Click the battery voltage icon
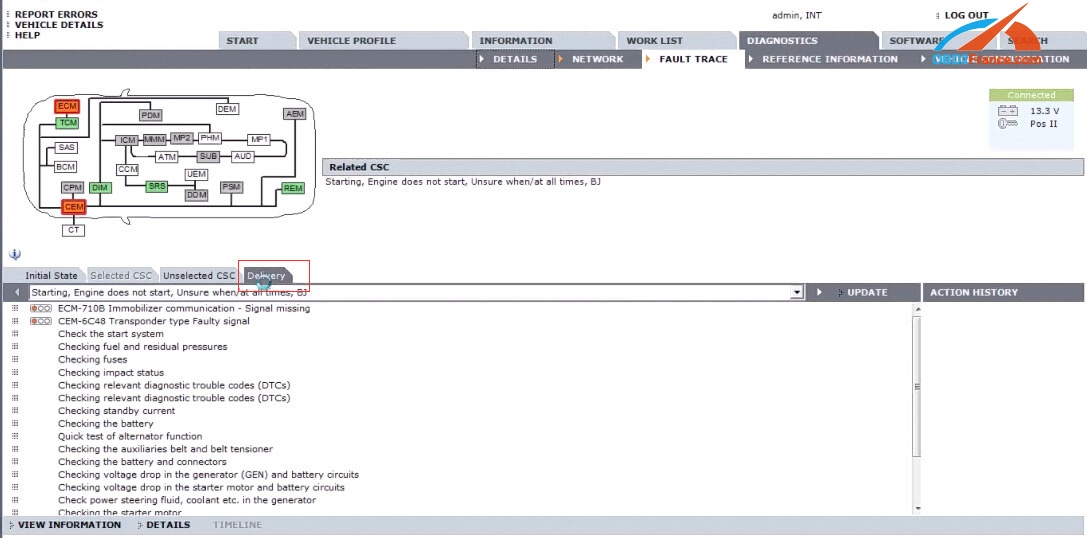 (1007, 111)
